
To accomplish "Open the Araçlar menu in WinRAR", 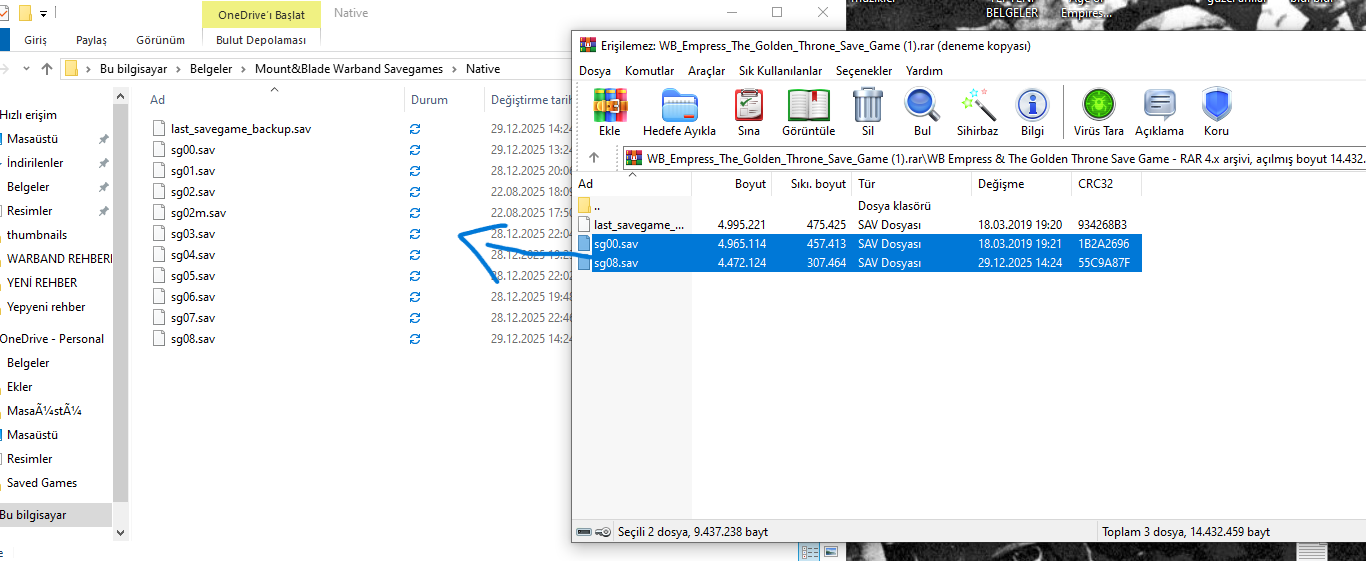I will pyautogui.click(x=707, y=71).
